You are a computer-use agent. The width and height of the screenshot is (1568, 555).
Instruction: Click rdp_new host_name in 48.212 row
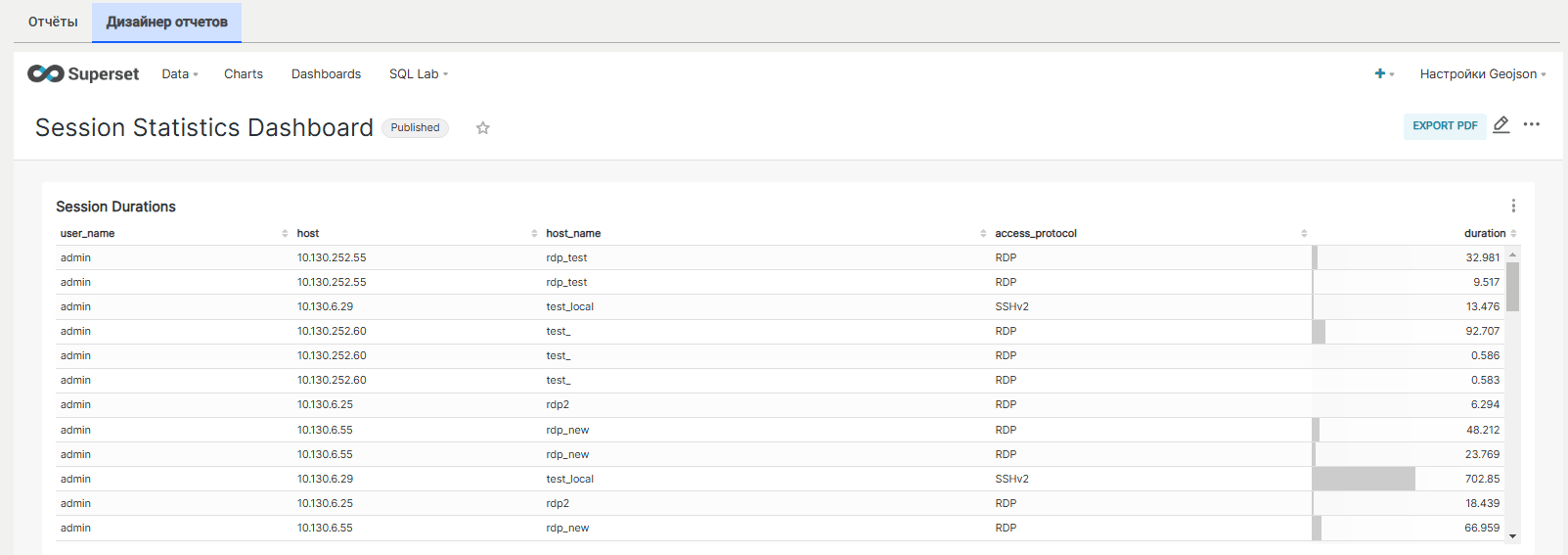567,430
